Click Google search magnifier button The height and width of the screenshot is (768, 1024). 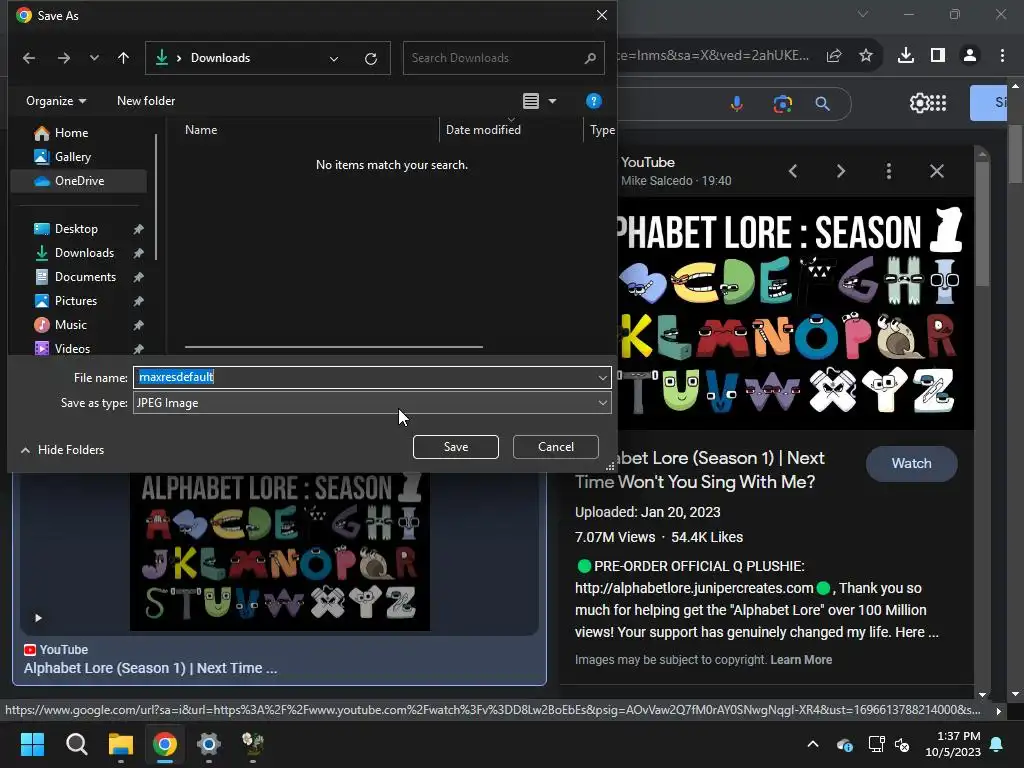point(823,104)
